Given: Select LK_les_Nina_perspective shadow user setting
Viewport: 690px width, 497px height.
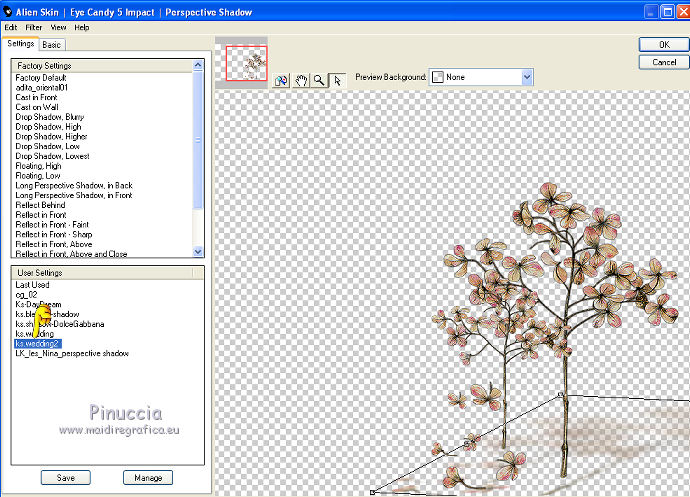Looking at the screenshot, I should pyautogui.click(x=72, y=353).
